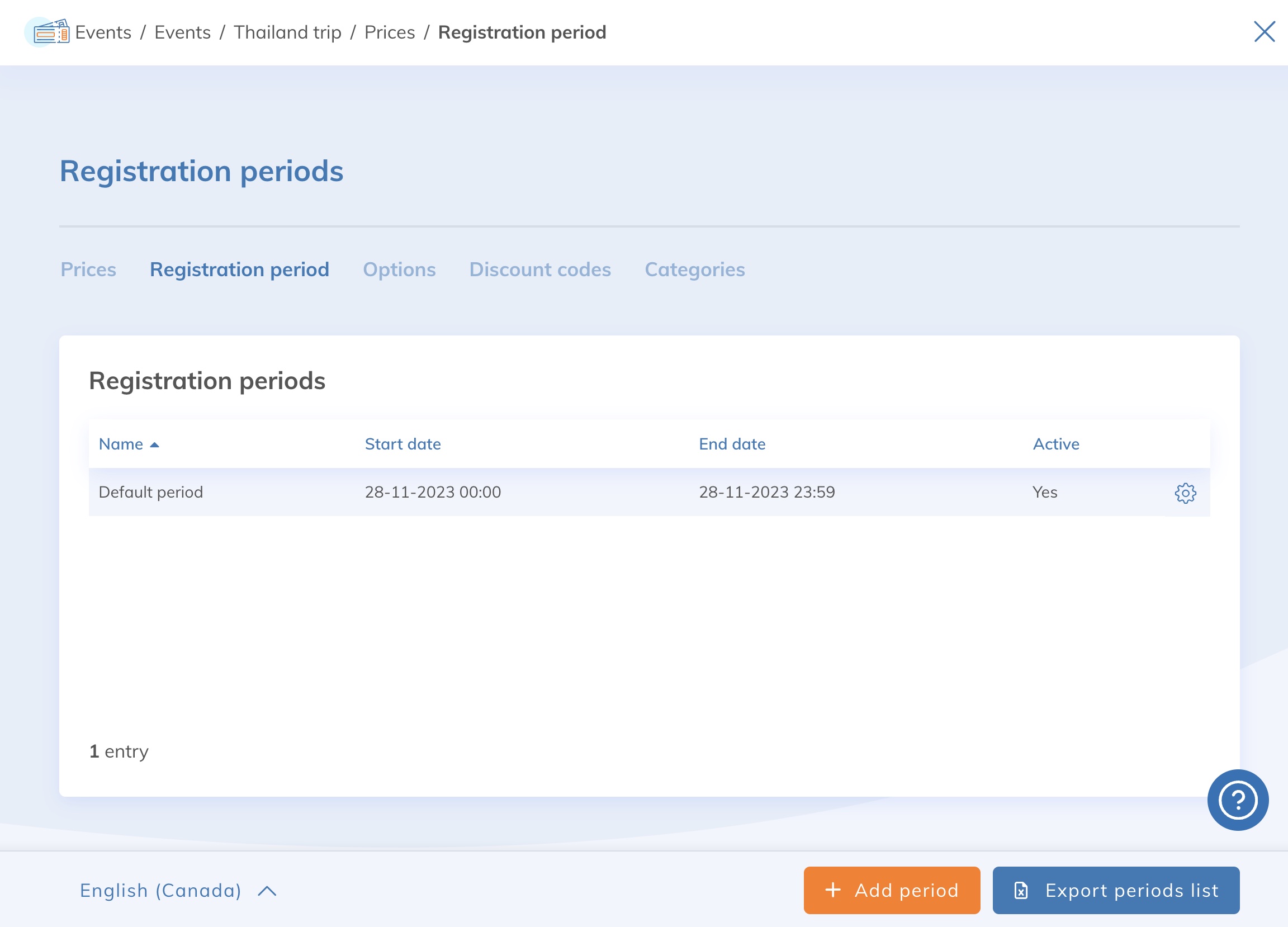The width and height of the screenshot is (1288, 927).
Task: Navigate to Thailand trip via breadcrumb
Action: tap(287, 32)
